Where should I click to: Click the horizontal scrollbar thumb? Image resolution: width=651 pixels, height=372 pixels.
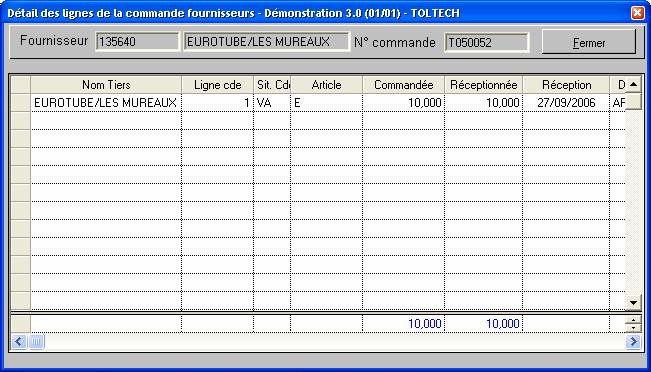(36, 342)
